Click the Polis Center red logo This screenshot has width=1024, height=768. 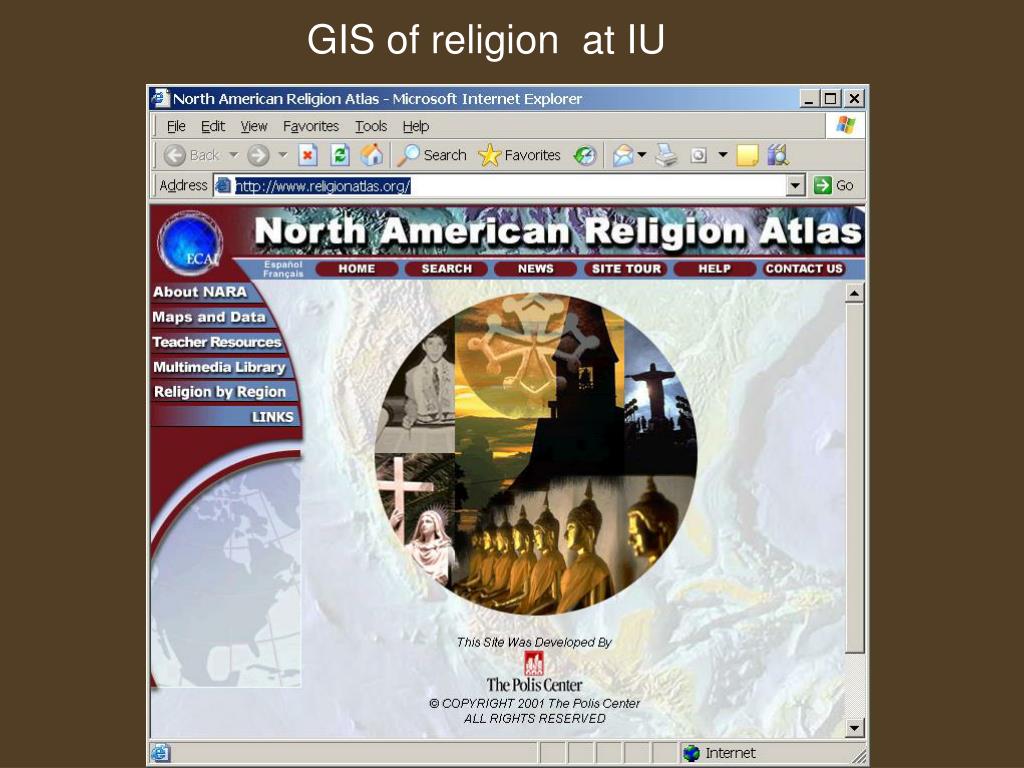click(534, 664)
